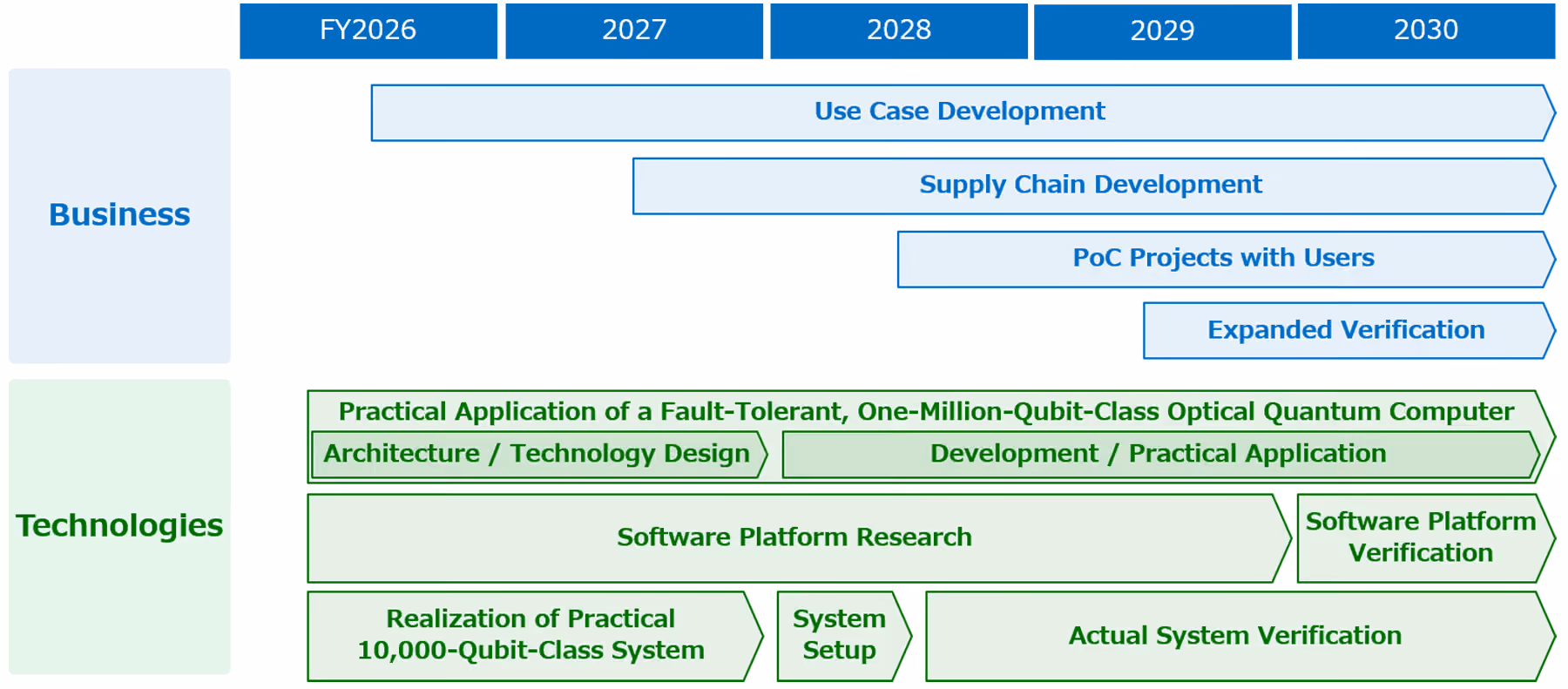The height and width of the screenshot is (689, 1568).
Task: Click the FY2026 header block
Action: 368,30
